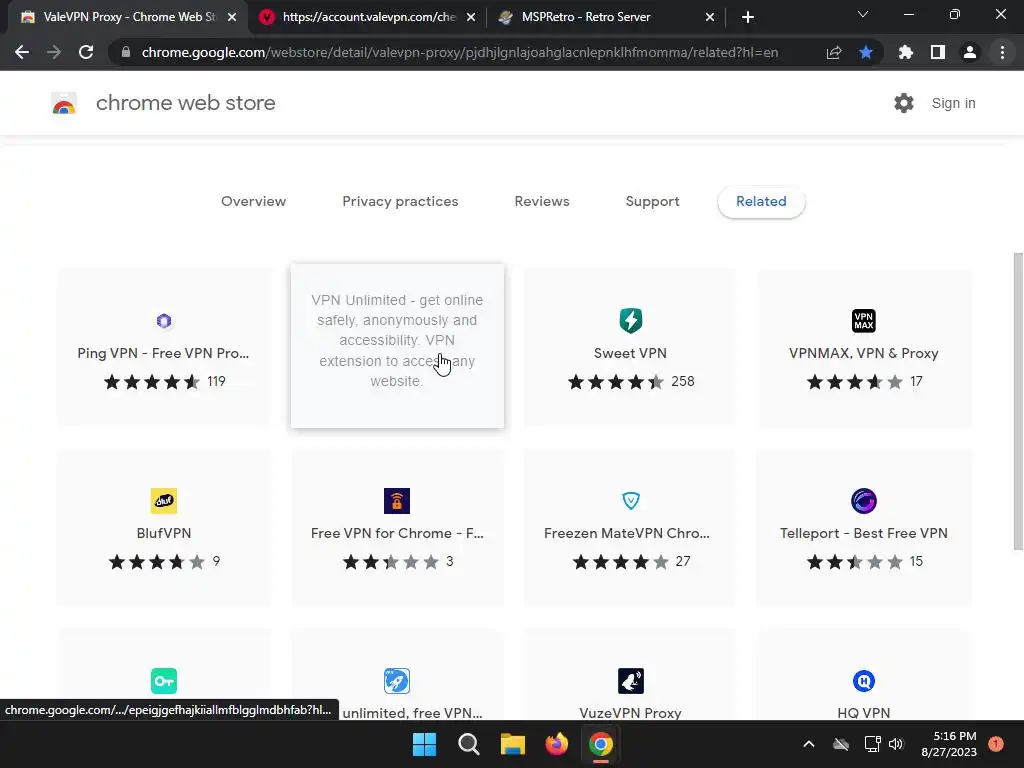Click the address bar URL
The height and width of the screenshot is (768, 1024).
(x=460, y=52)
